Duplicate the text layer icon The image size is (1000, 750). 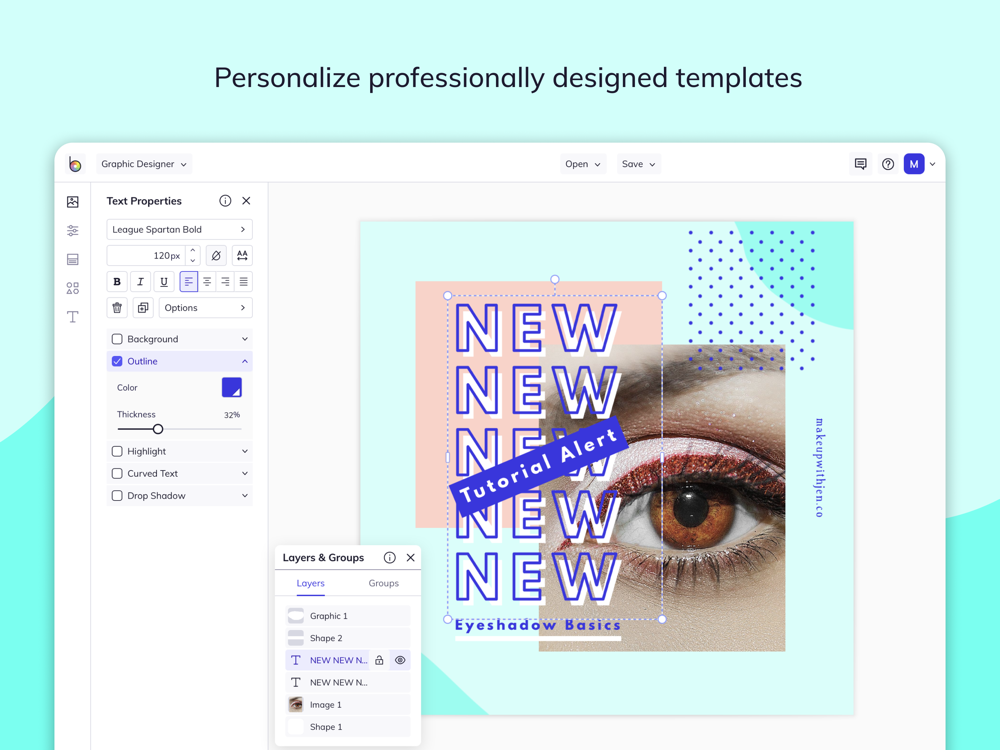[x=143, y=308]
